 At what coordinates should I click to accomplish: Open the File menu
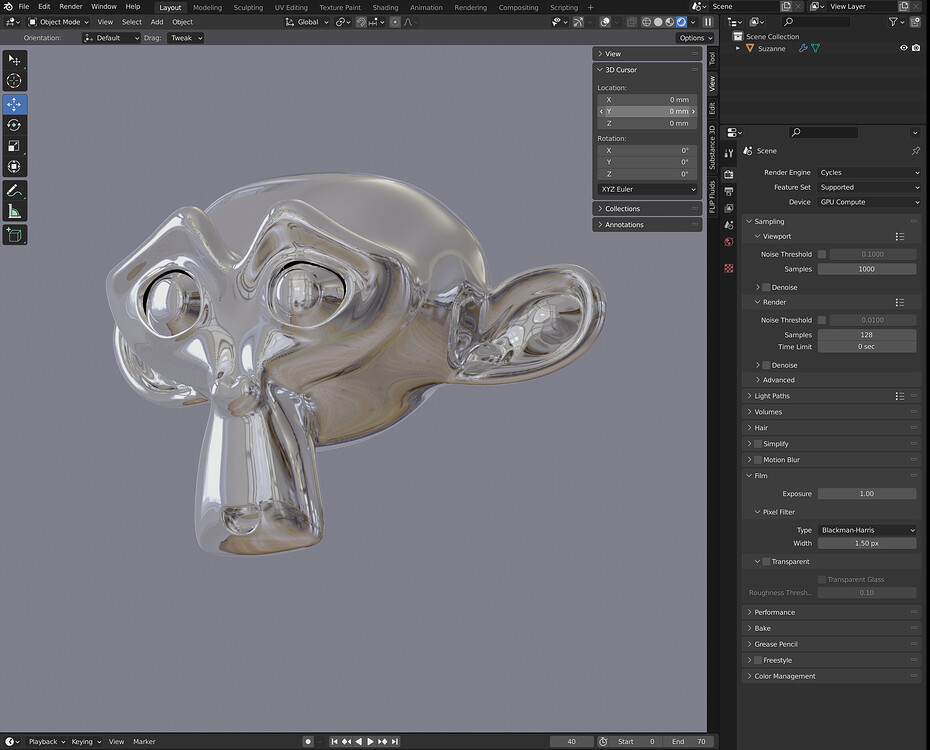pos(24,7)
